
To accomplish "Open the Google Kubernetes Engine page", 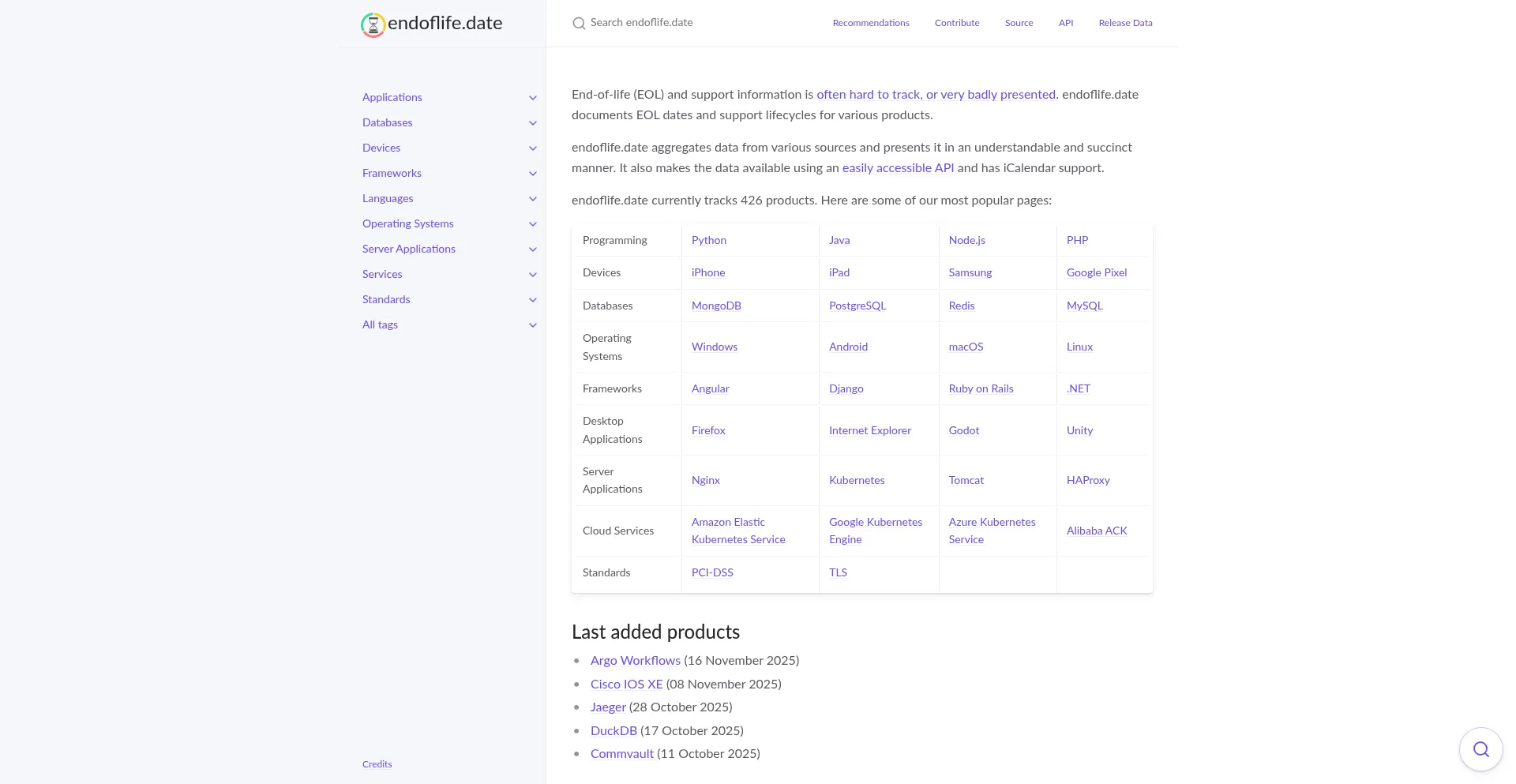I will click(x=876, y=531).
